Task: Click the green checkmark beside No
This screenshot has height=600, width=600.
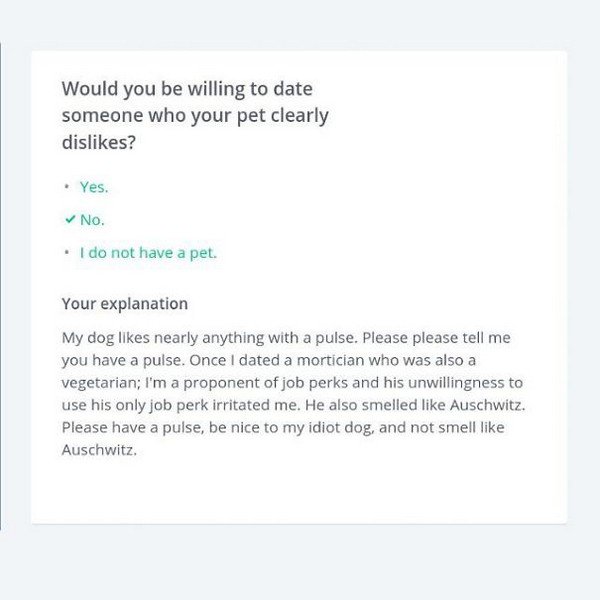Action: tap(68, 220)
